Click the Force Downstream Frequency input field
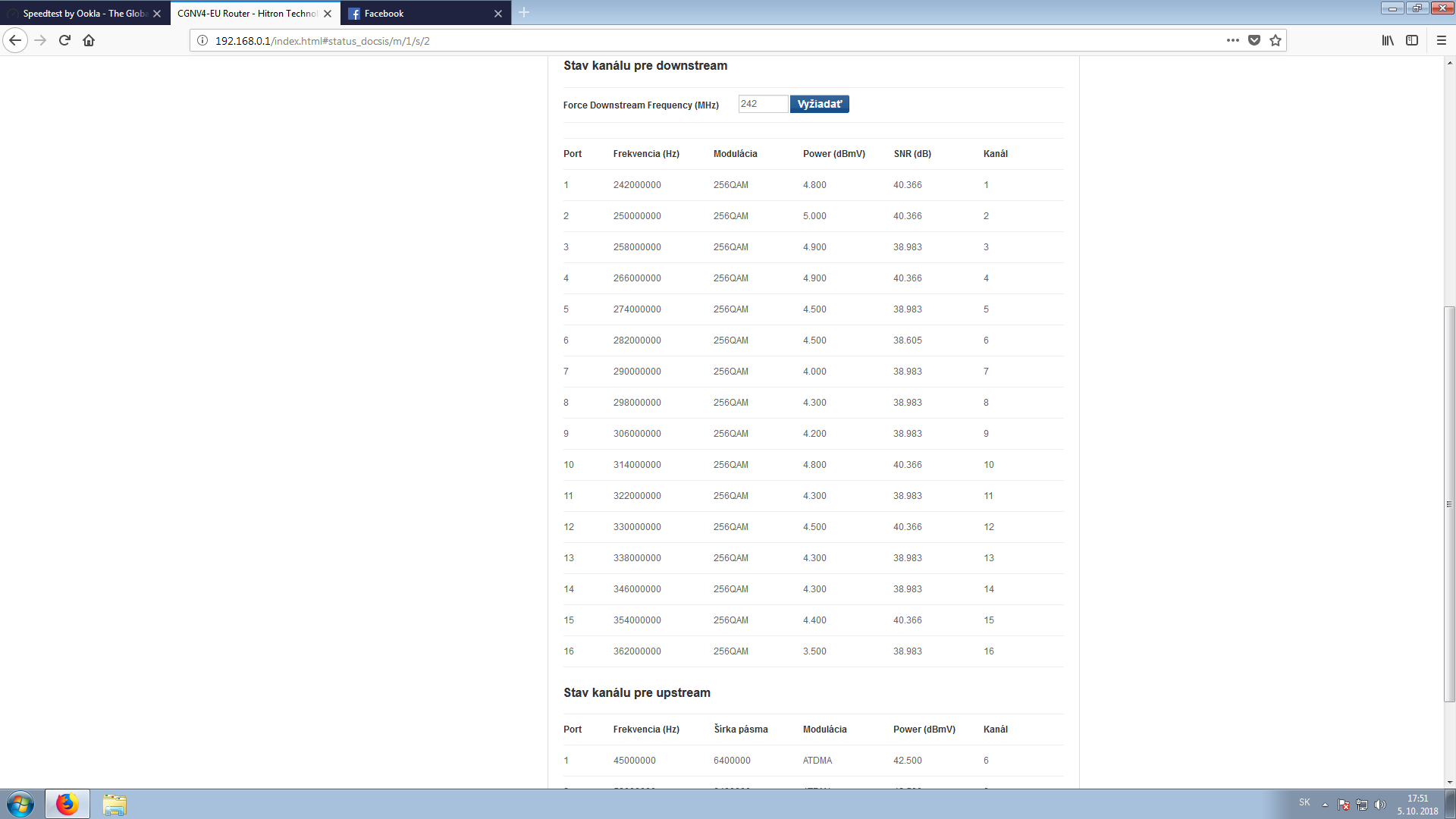This screenshot has height=819, width=1456. click(762, 104)
